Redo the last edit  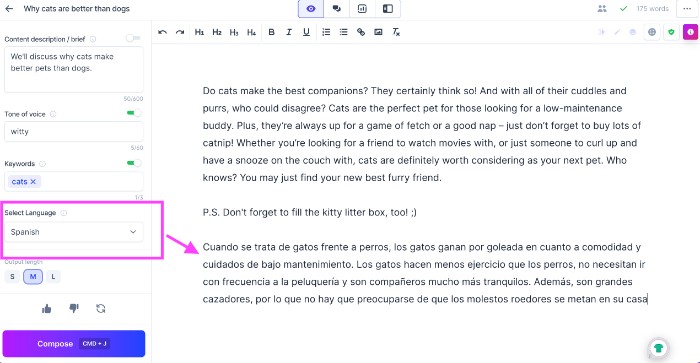tap(180, 32)
